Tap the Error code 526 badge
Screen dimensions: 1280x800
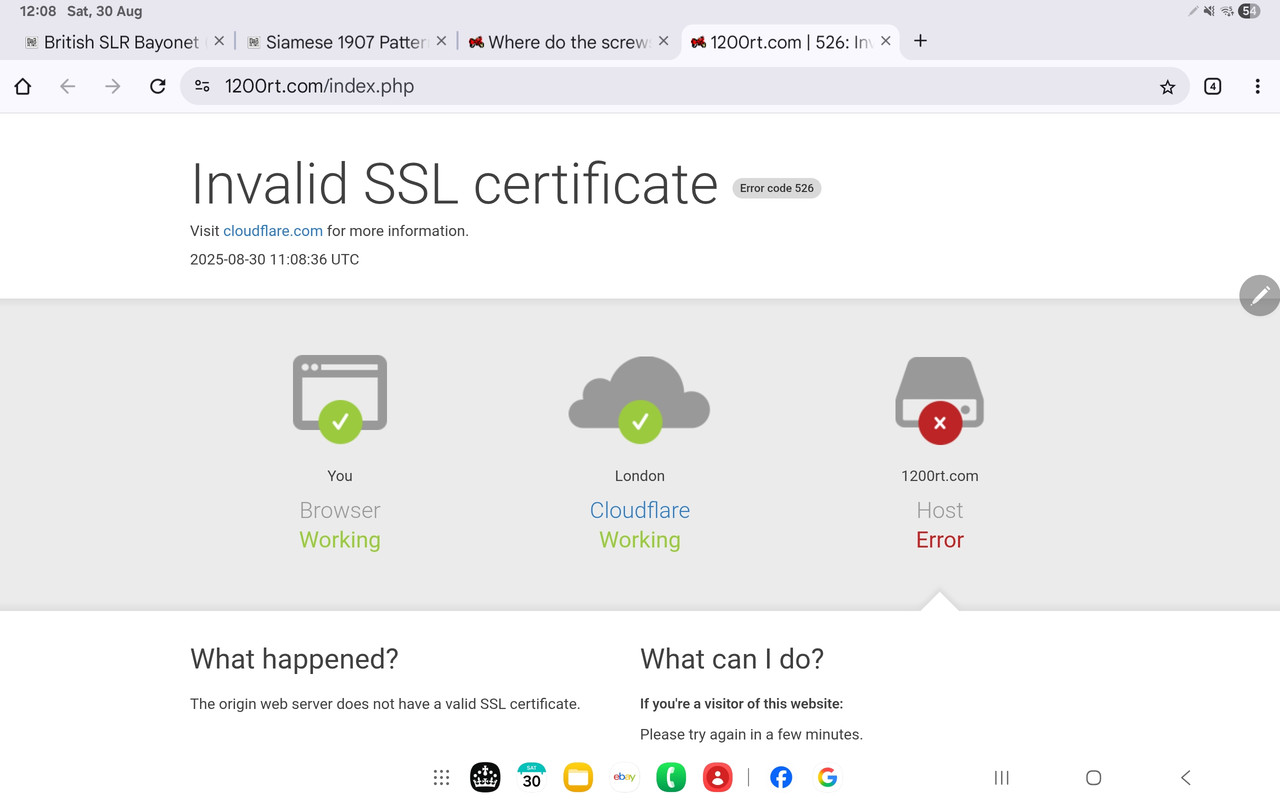(777, 188)
